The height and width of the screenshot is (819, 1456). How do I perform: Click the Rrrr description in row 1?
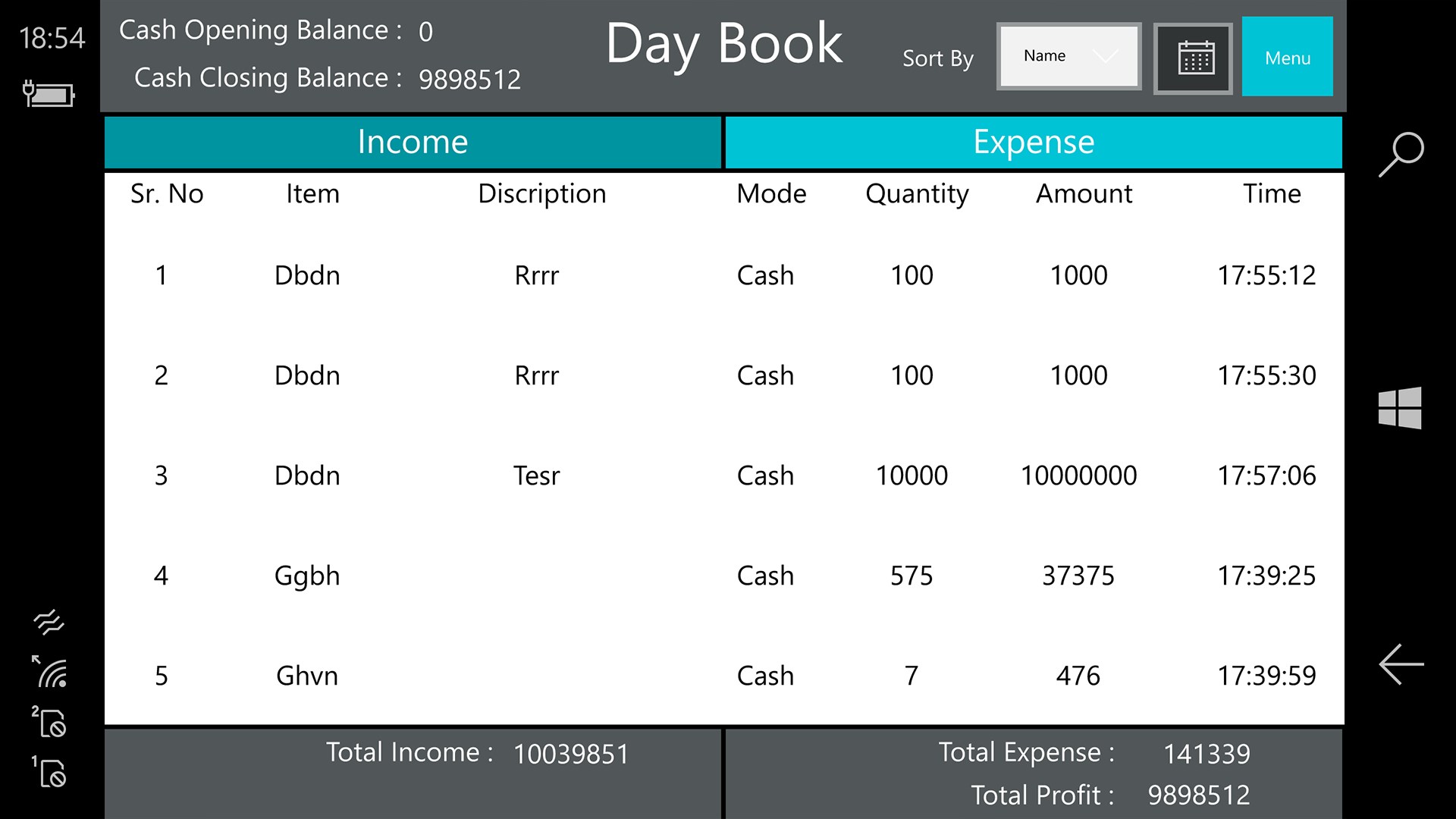[536, 275]
